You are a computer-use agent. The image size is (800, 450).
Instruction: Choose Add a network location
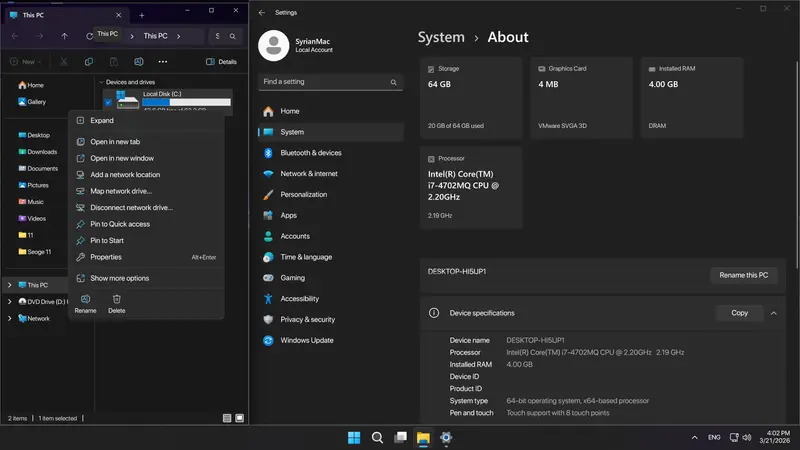(x=146, y=174)
